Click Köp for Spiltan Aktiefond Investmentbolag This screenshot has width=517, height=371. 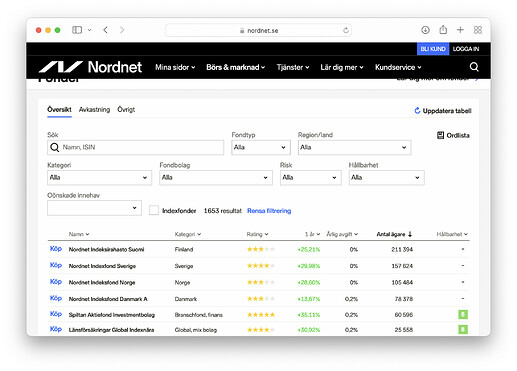(x=56, y=314)
